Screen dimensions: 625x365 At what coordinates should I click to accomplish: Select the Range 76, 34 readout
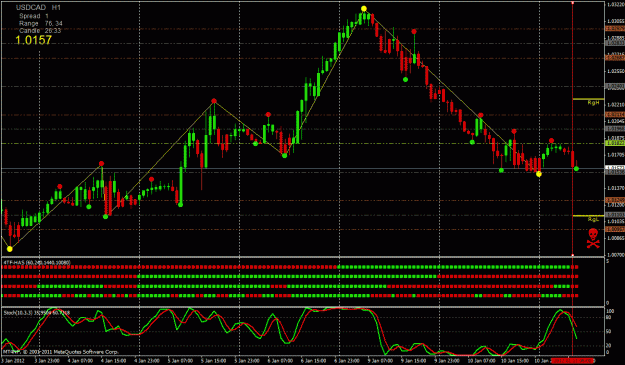point(41,24)
